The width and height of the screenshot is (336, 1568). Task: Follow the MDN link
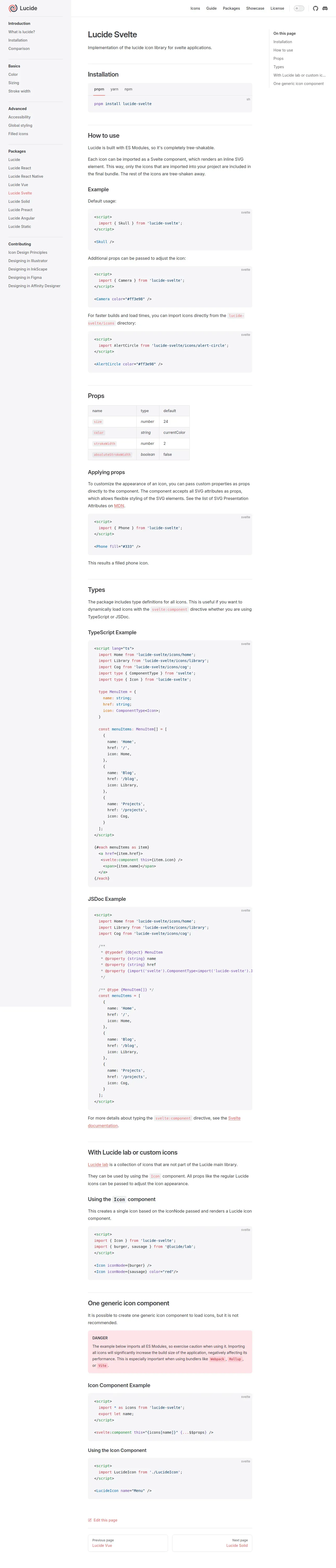click(x=119, y=506)
